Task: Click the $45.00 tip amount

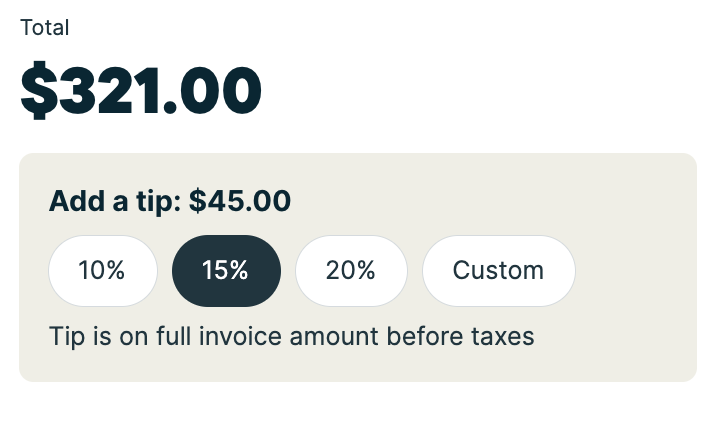Action: pos(240,202)
